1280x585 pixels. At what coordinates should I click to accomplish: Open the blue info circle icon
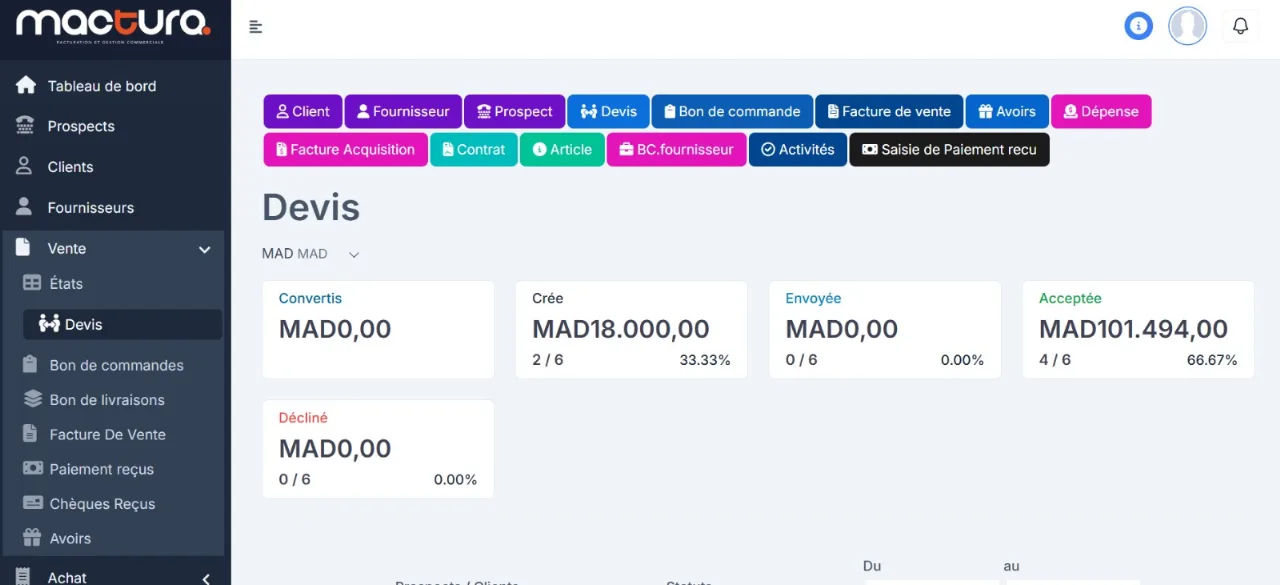1138,26
